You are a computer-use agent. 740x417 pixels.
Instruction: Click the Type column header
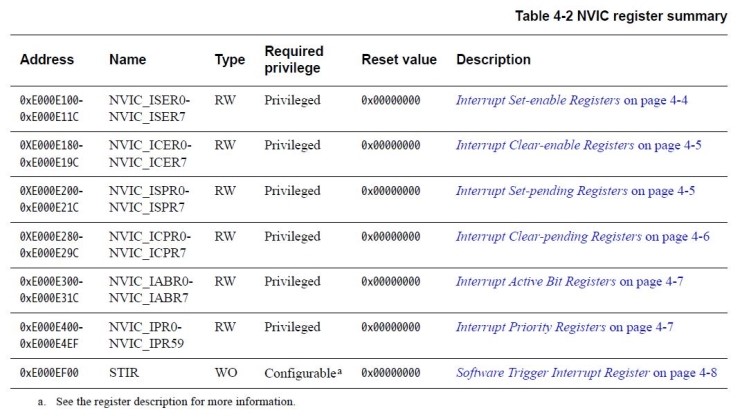229,60
